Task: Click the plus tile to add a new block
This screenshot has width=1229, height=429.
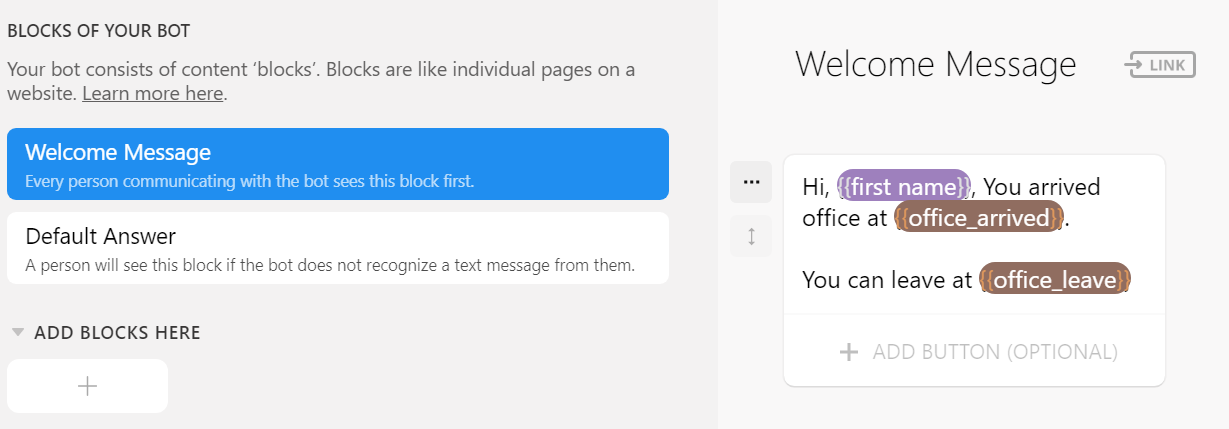Action: click(x=87, y=386)
